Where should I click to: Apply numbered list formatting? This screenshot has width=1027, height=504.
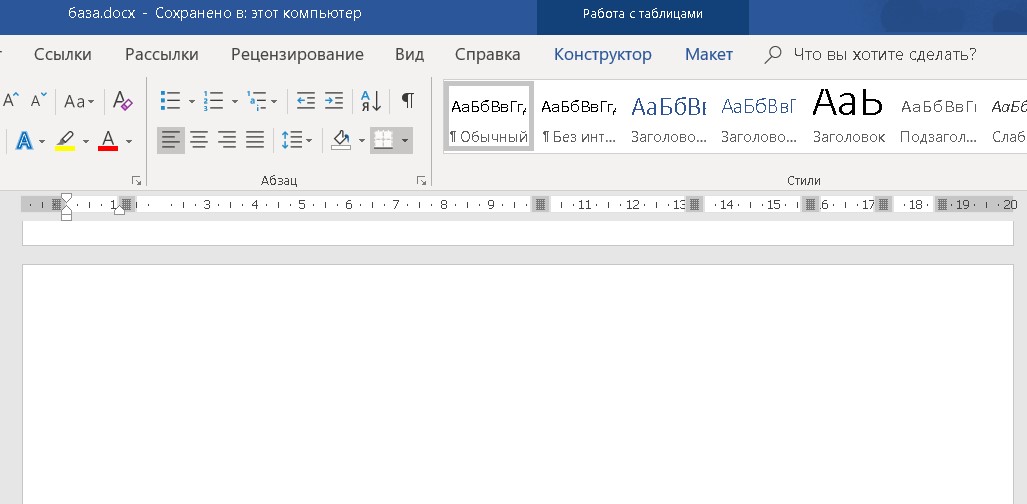pyautogui.click(x=213, y=101)
